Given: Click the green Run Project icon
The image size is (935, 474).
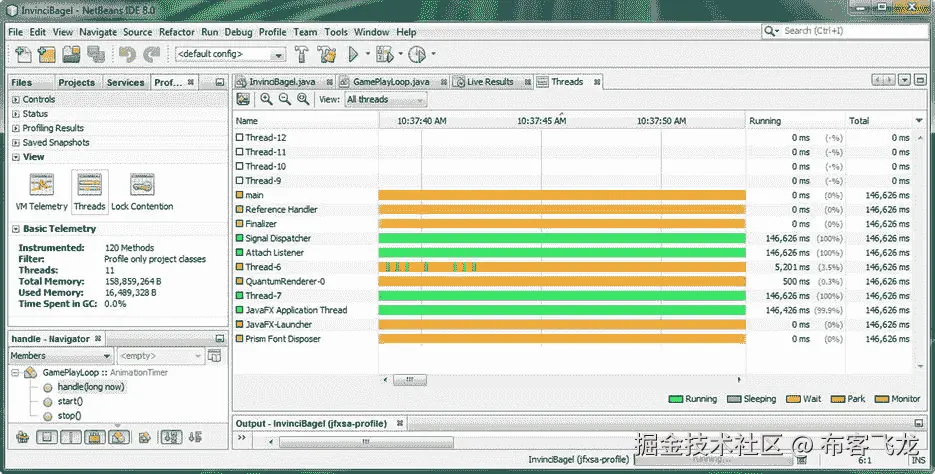Looking at the screenshot, I should coord(353,54).
